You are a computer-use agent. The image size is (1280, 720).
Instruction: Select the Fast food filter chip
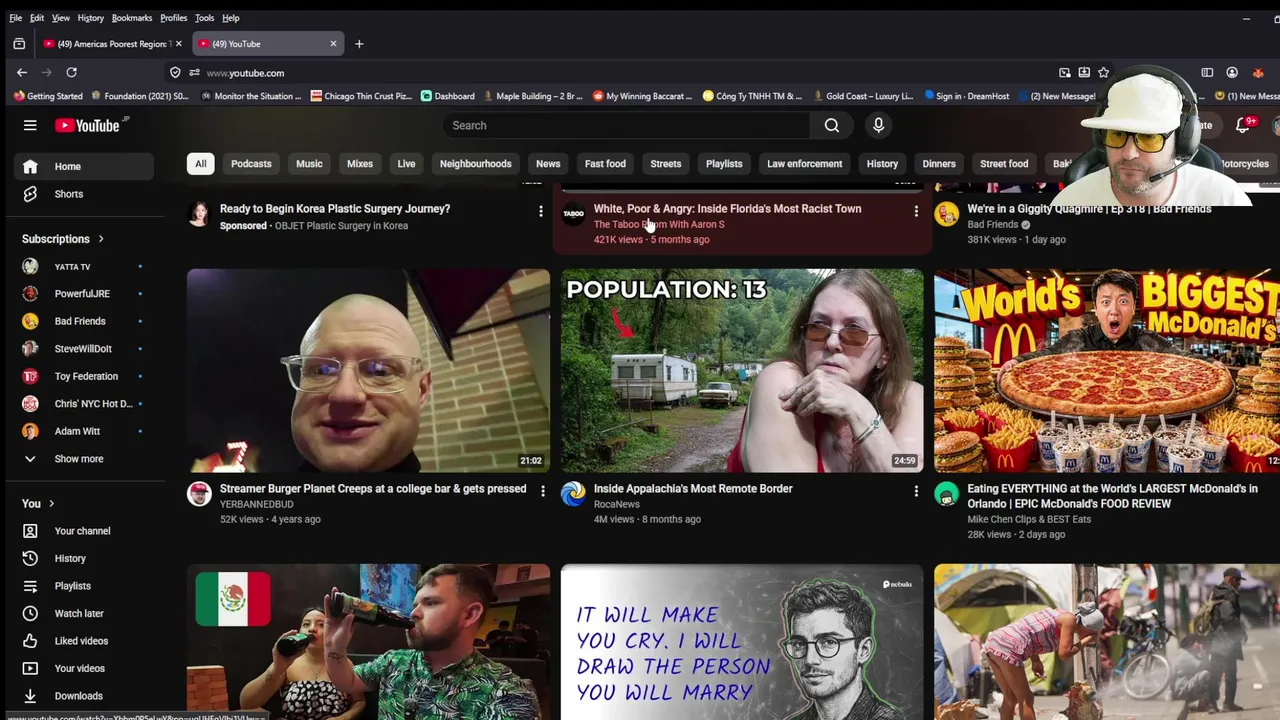click(x=605, y=164)
